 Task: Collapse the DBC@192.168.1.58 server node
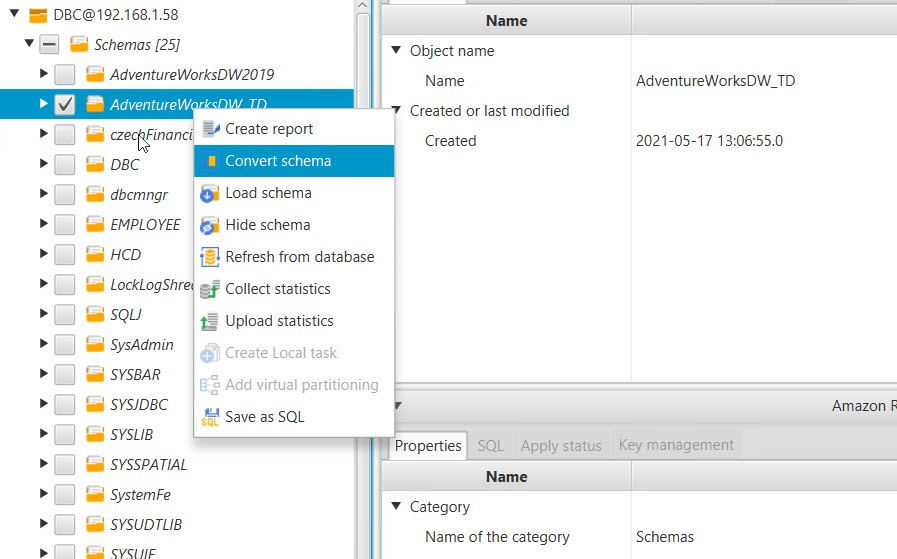(14, 13)
